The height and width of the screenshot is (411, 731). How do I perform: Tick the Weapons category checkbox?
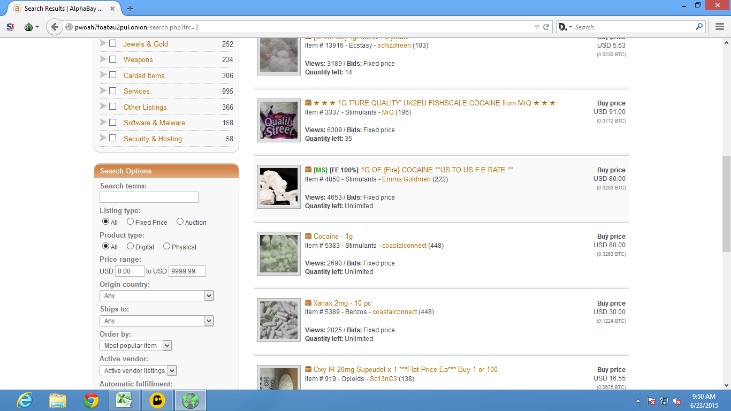coord(112,59)
